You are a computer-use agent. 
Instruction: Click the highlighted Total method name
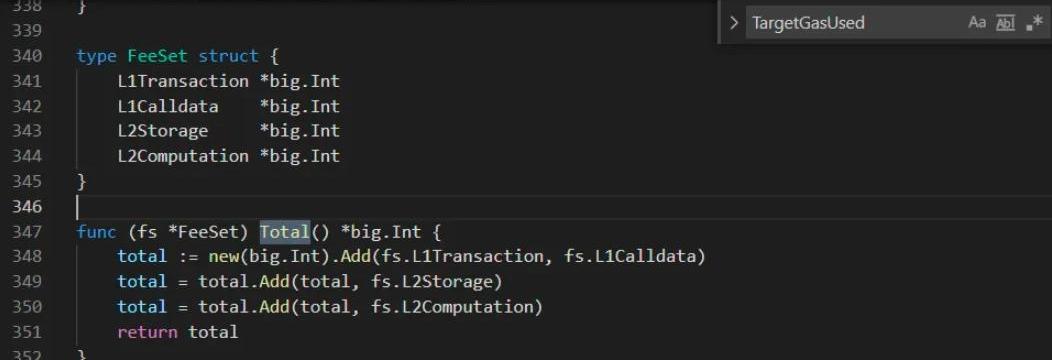[x=284, y=232]
